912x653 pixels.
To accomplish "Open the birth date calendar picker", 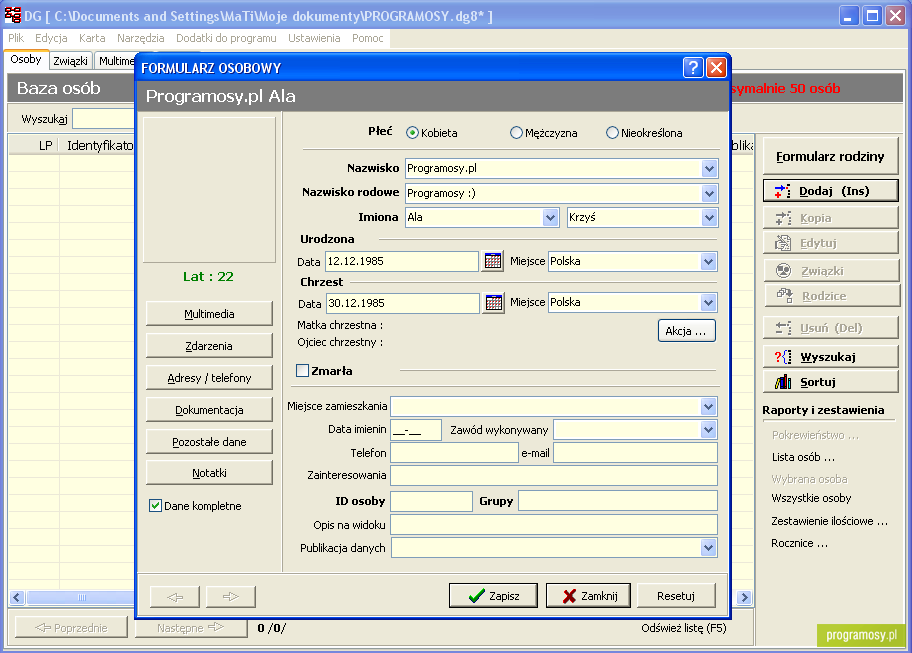I will pos(493,261).
